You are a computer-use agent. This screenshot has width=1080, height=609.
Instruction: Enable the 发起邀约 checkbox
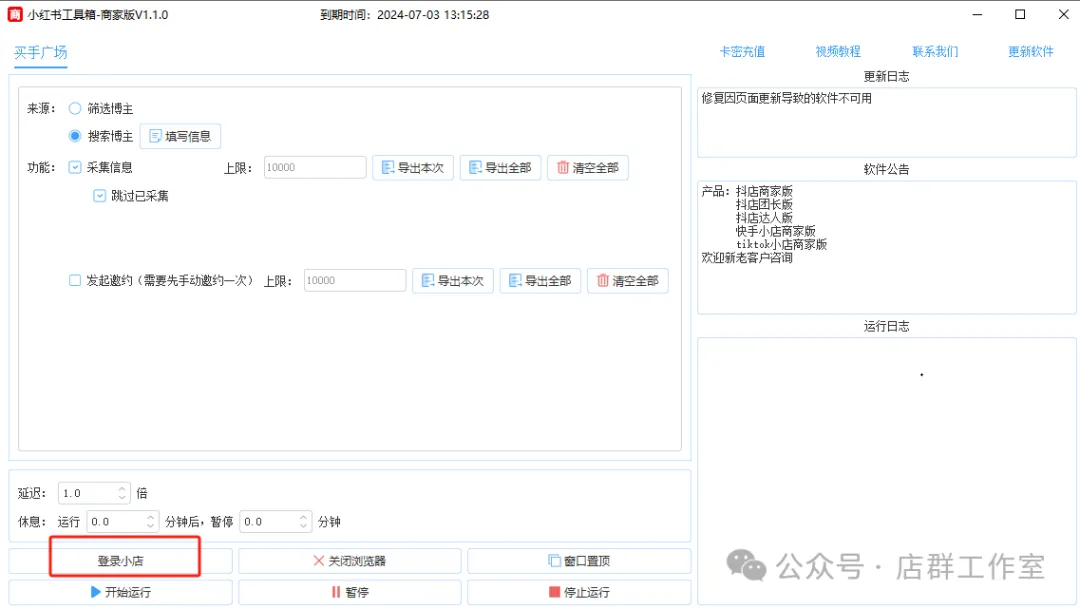75,281
